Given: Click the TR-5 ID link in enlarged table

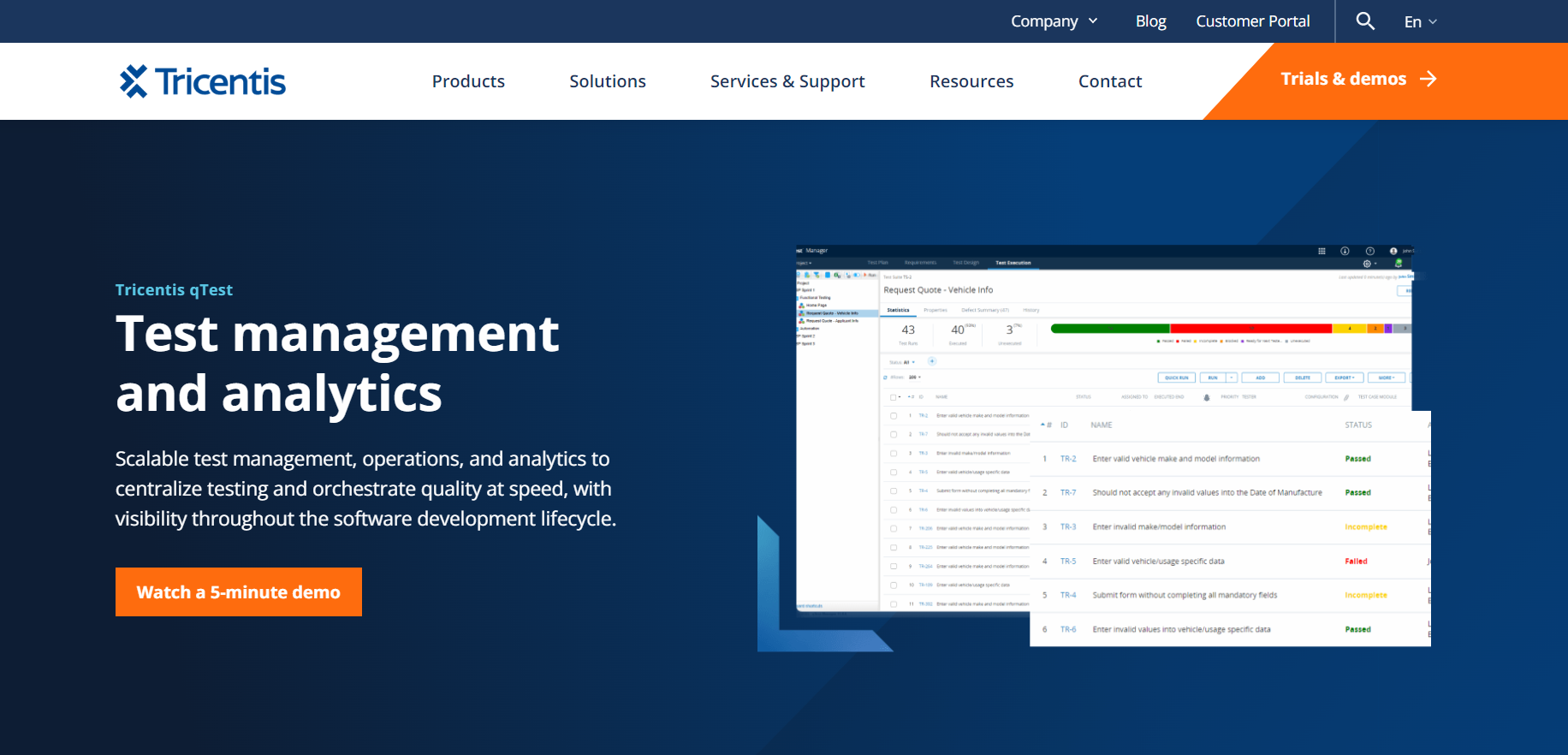Looking at the screenshot, I should (x=1068, y=561).
